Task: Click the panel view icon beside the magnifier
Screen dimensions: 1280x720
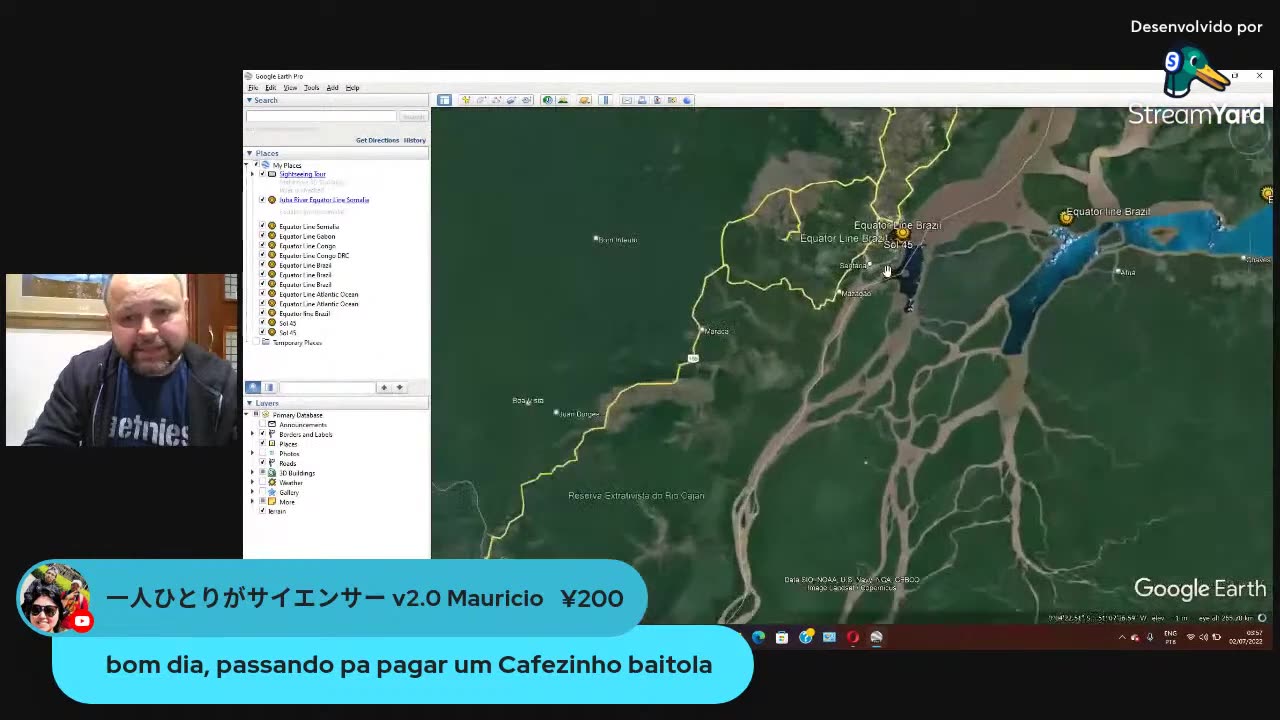Action: click(269, 387)
